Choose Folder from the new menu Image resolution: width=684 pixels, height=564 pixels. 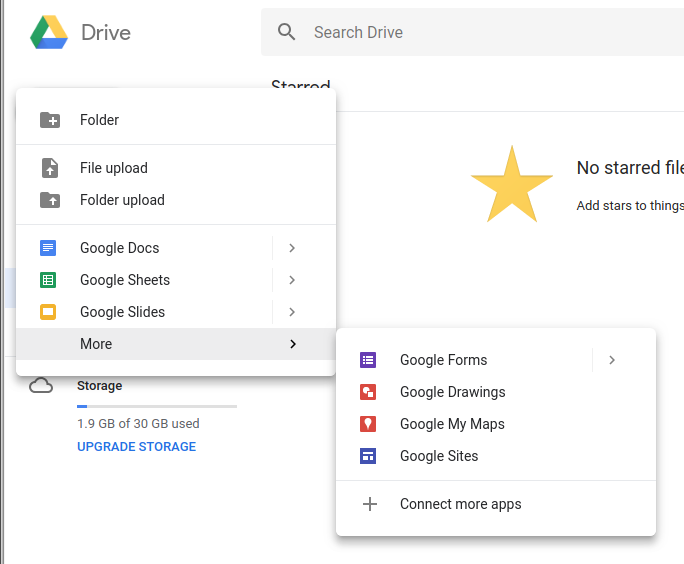pos(176,120)
